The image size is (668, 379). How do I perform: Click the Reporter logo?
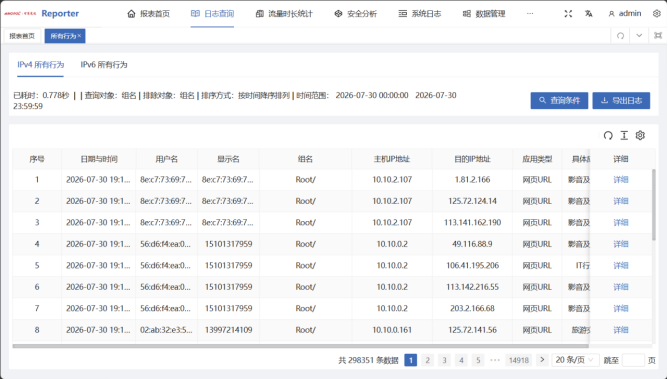41,14
